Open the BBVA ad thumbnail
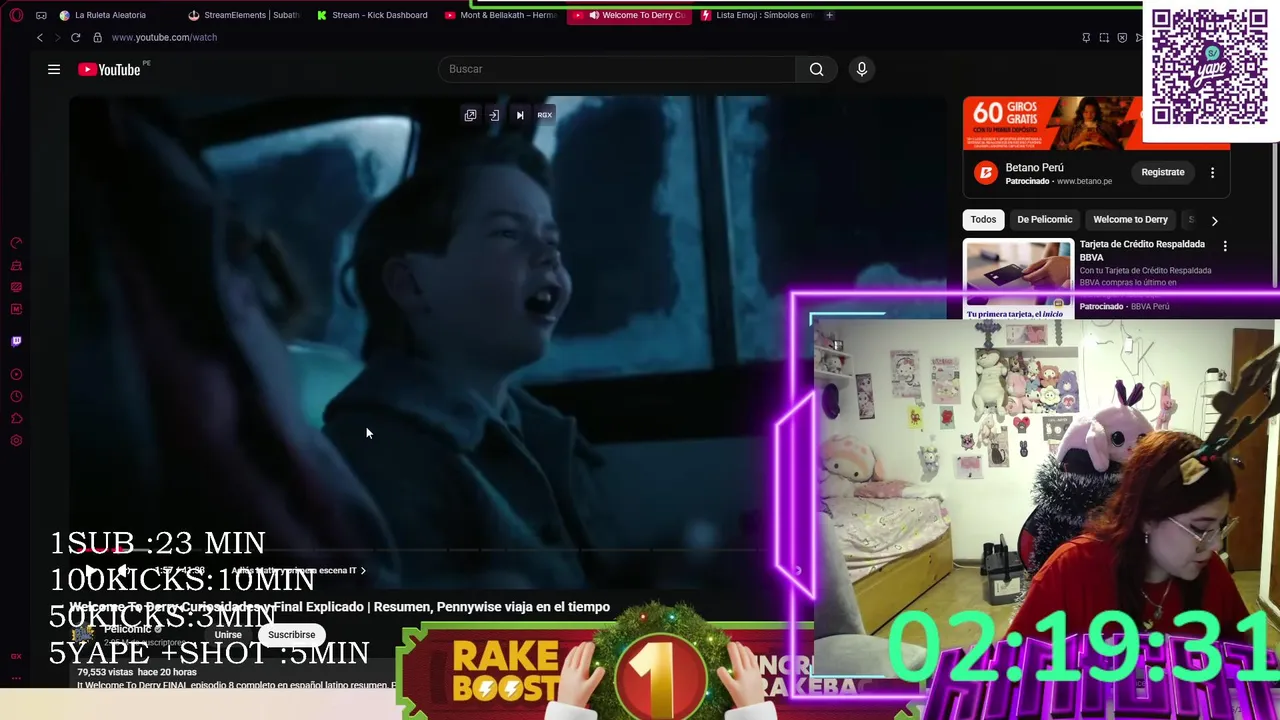The width and height of the screenshot is (1280, 720). (x=1018, y=279)
